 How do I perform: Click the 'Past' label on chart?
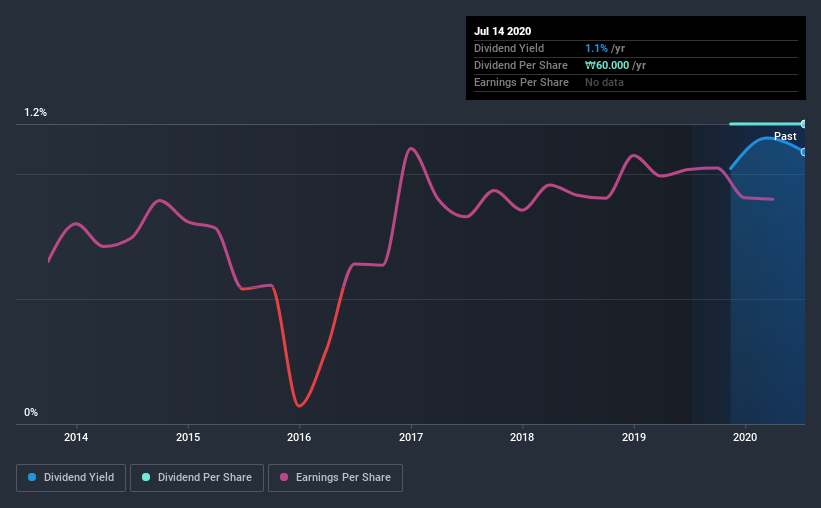click(785, 136)
